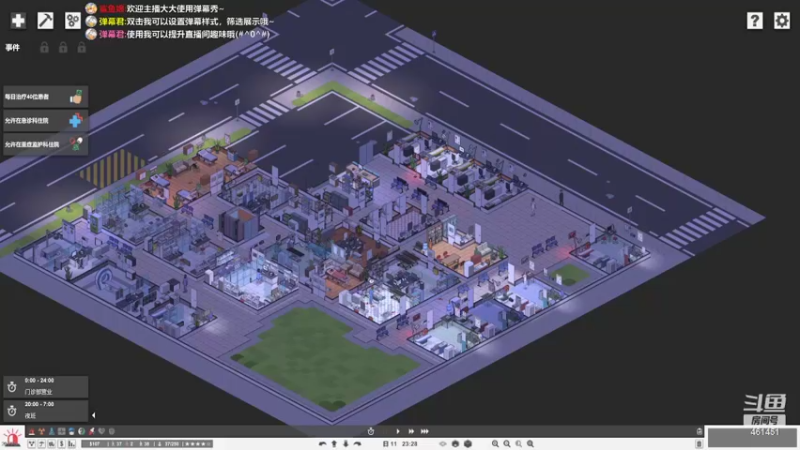This screenshot has width=800, height=450.
Task: Select the gray heart cardiology icon
Action: click(102, 431)
